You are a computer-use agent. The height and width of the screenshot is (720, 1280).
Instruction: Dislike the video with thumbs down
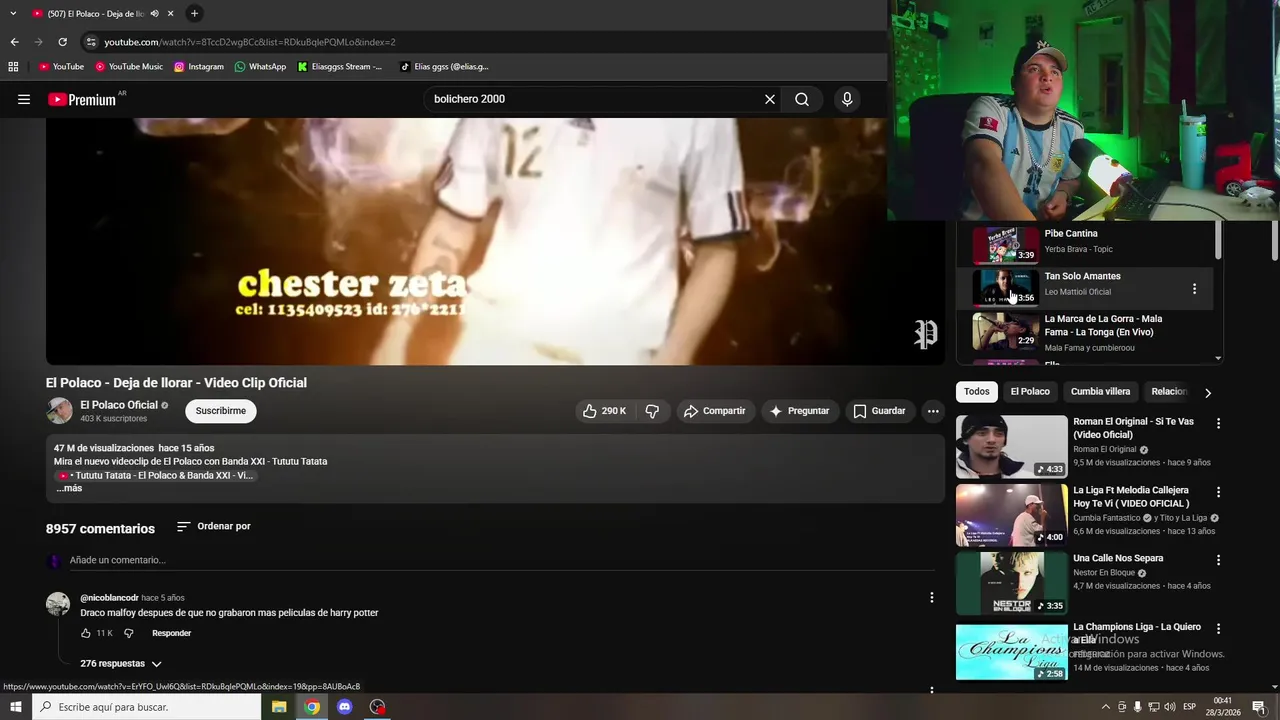click(x=652, y=411)
